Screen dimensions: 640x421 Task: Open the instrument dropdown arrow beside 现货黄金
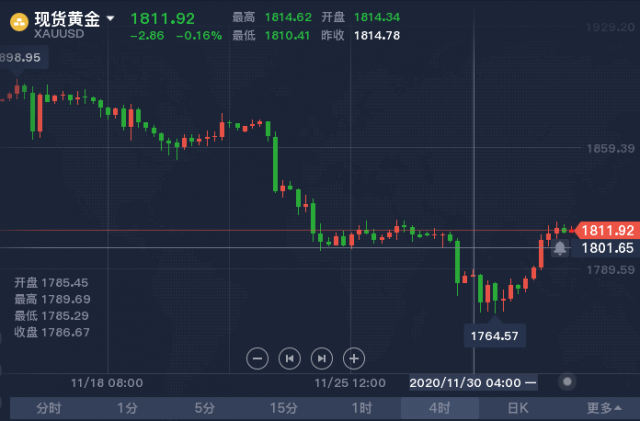coord(110,18)
